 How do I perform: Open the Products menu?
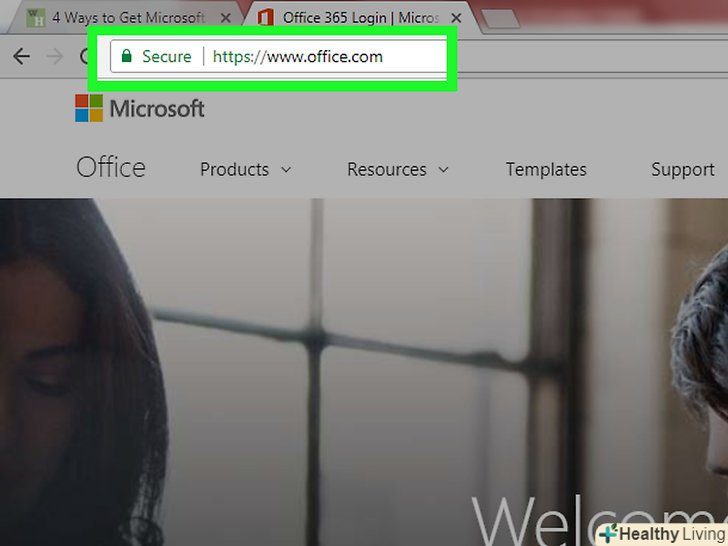[x=246, y=169]
